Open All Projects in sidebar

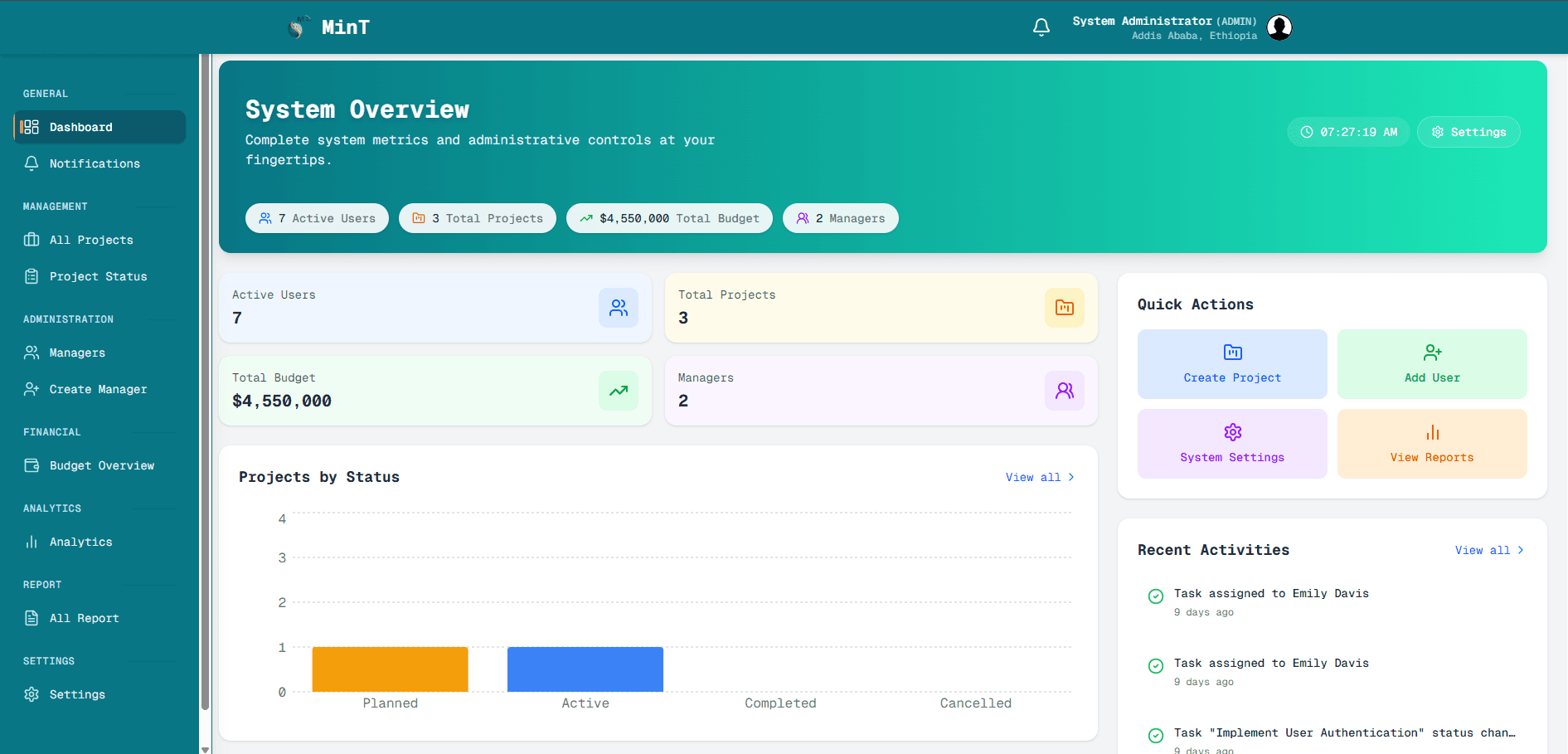(91, 240)
